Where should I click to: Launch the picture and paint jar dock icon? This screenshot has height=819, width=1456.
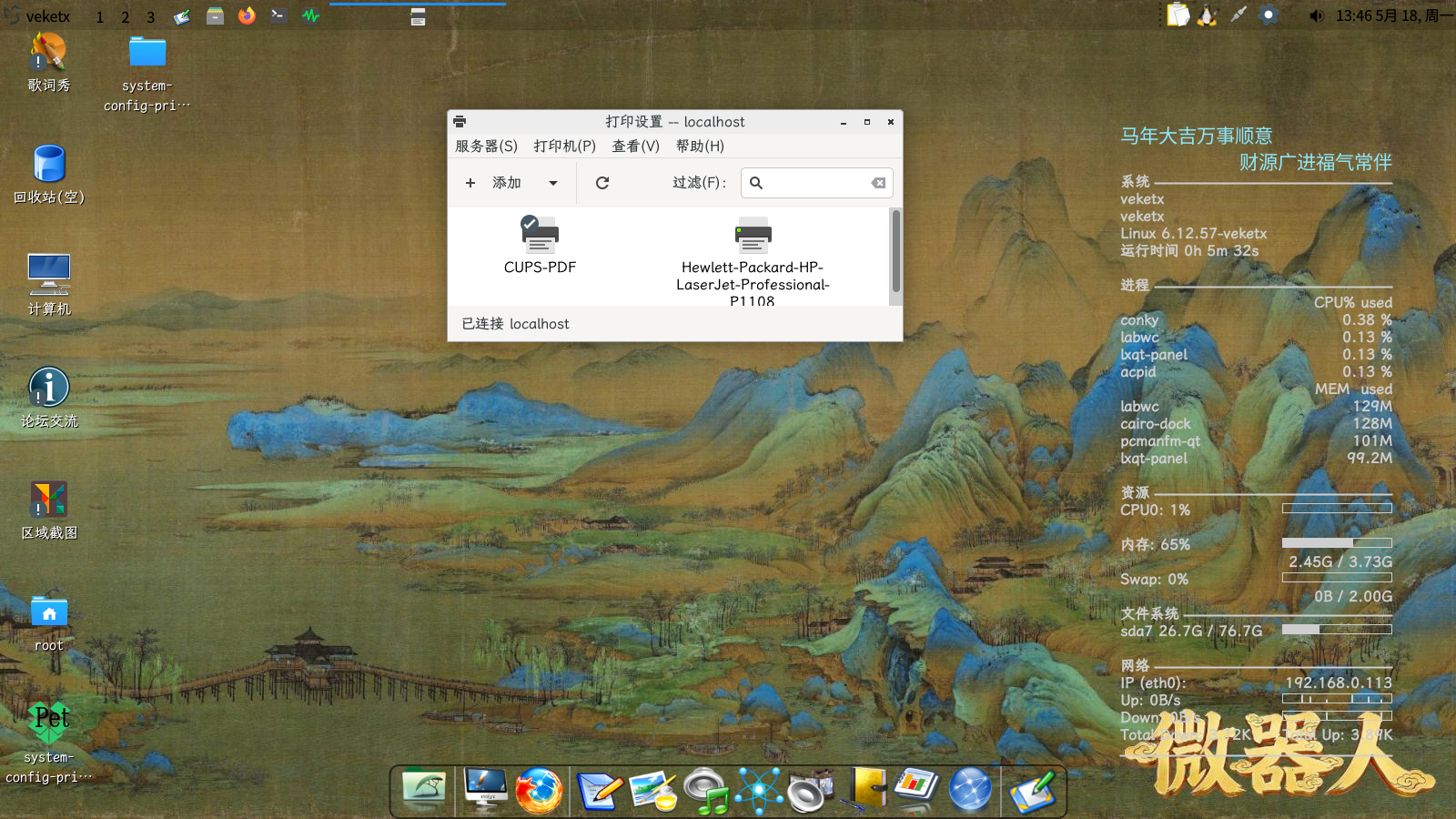(653, 790)
